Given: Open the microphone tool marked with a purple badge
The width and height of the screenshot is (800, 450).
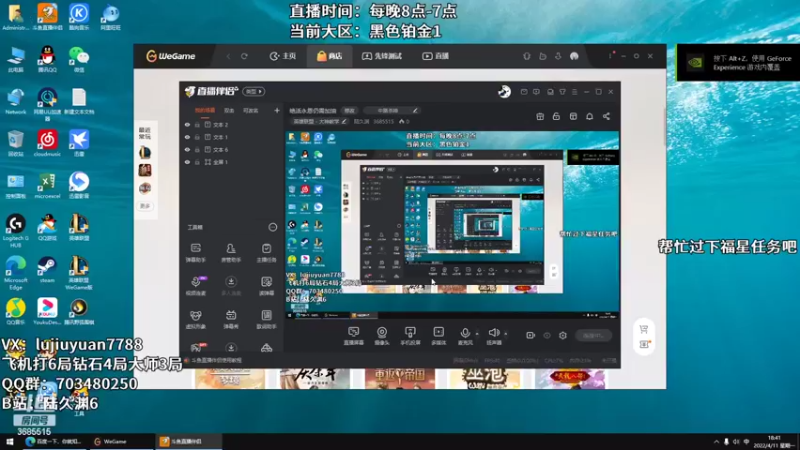Looking at the screenshot, I should (195, 286).
